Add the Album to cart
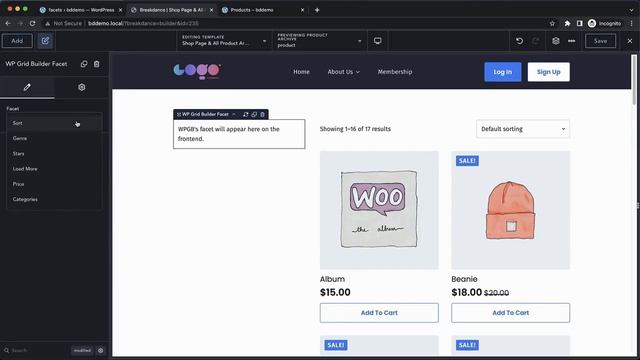This screenshot has width=640, height=360. click(x=379, y=313)
